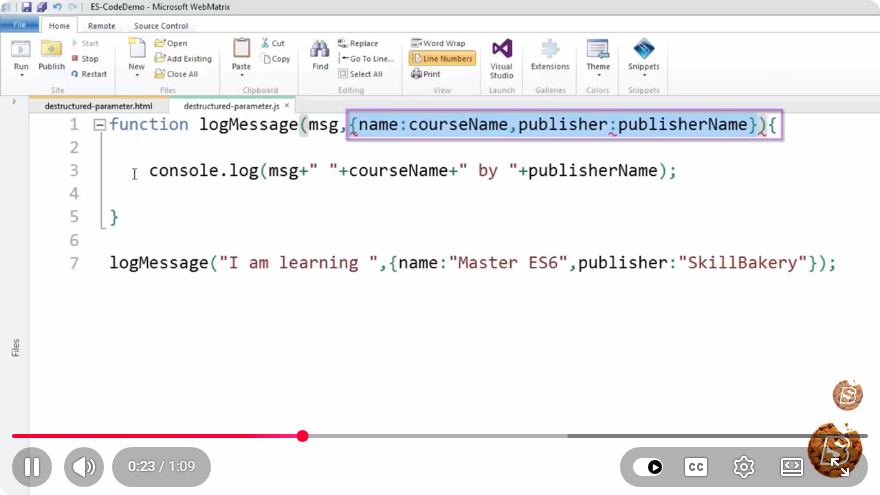Image resolution: width=880 pixels, height=495 pixels.
Task: Click Undo in quick access toolbar
Action: tap(57, 7)
